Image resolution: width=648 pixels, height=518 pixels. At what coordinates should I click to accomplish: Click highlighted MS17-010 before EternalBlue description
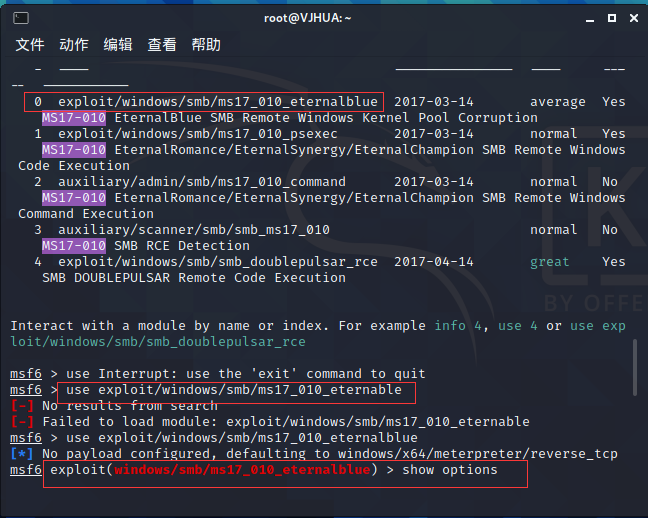click(x=74, y=118)
